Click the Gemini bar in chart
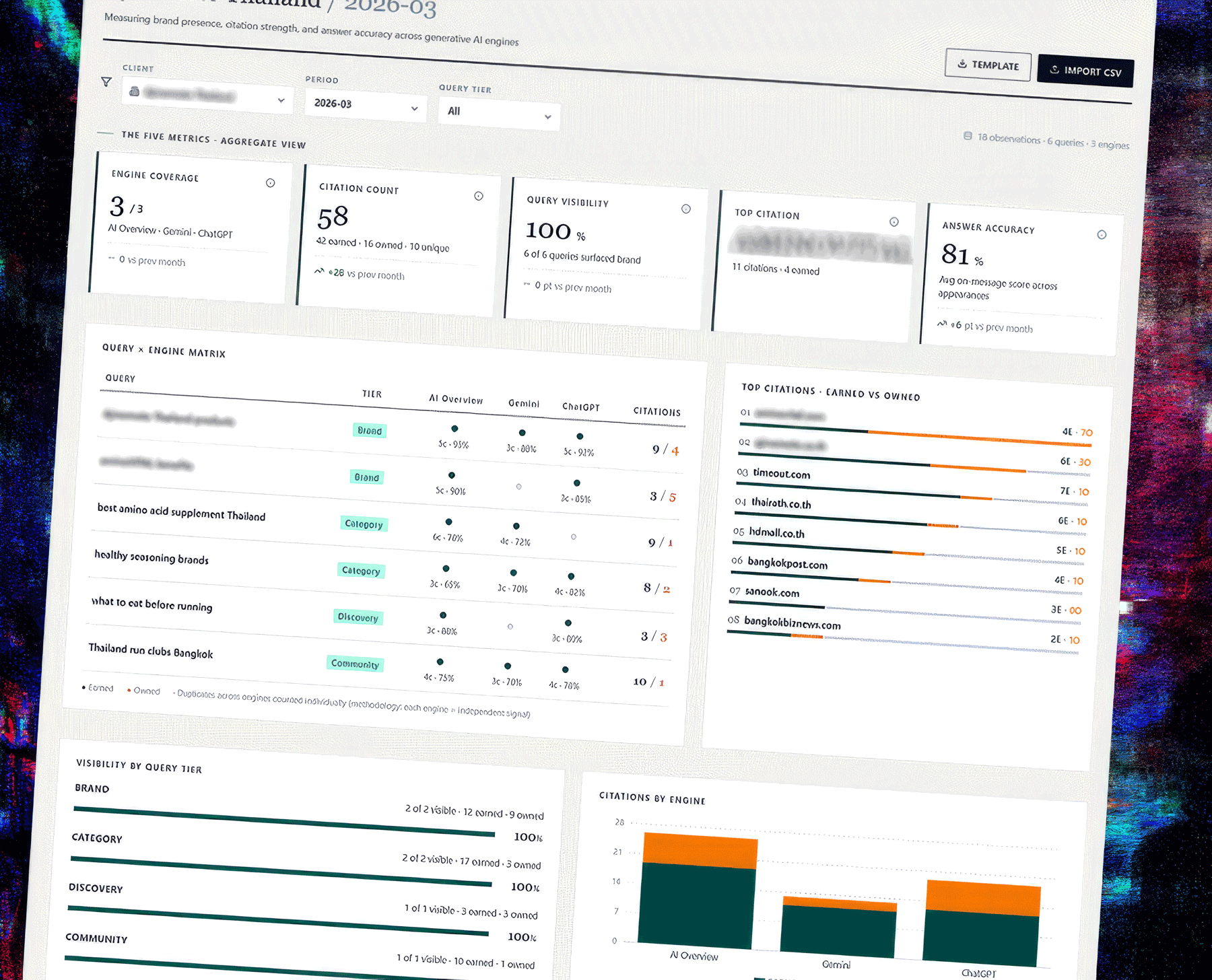The image size is (1212, 980). pos(838,928)
